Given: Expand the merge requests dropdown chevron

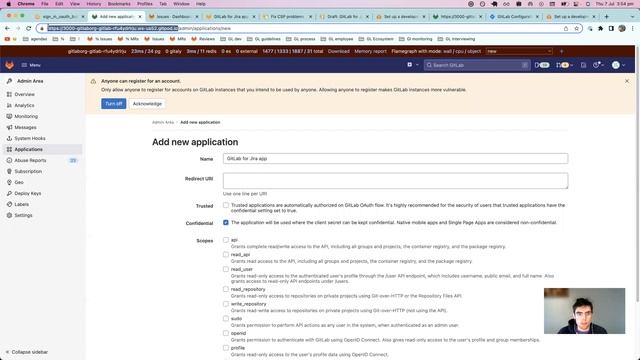Looking at the screenshot, I should [x=571, y=65].
